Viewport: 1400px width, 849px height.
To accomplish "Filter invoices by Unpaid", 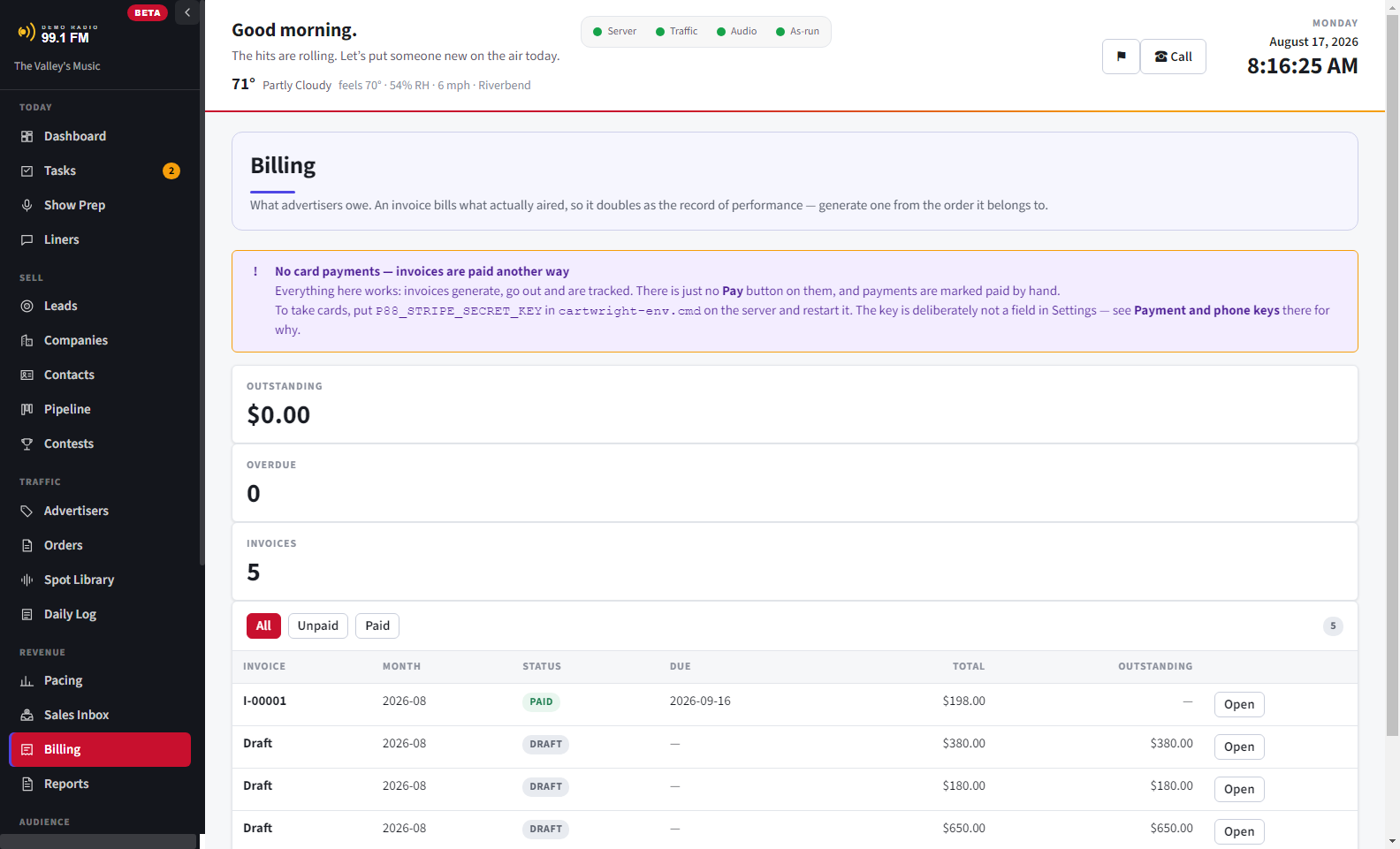I will (x=318, y=625).
